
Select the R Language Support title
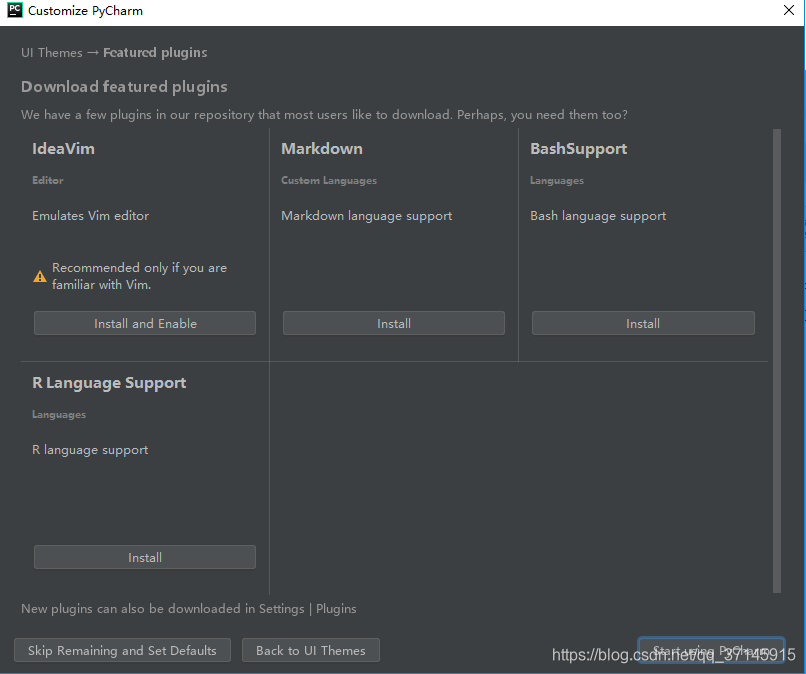tap(109, 383)
